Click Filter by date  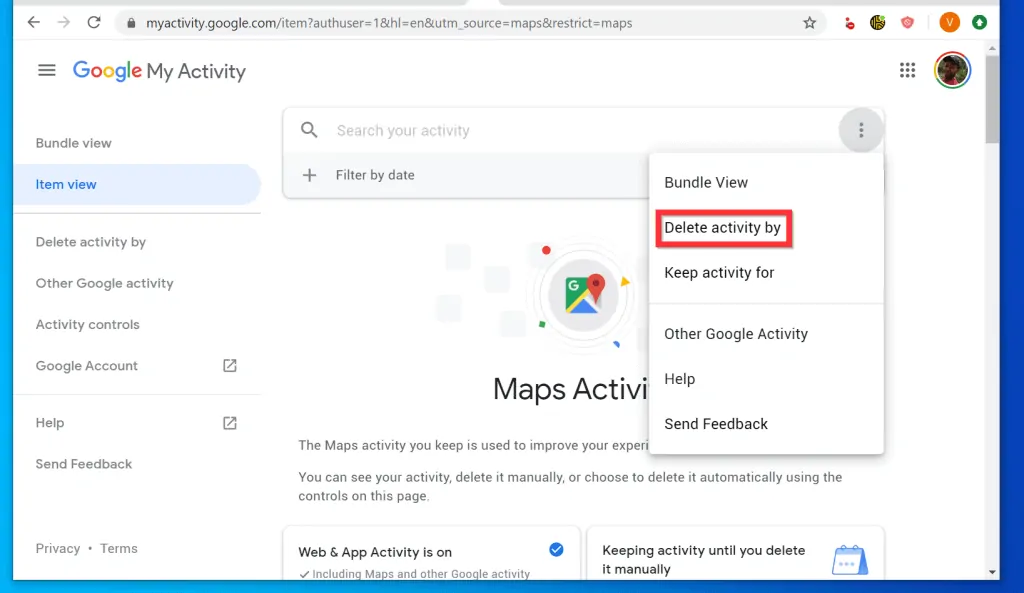(375, 175)
